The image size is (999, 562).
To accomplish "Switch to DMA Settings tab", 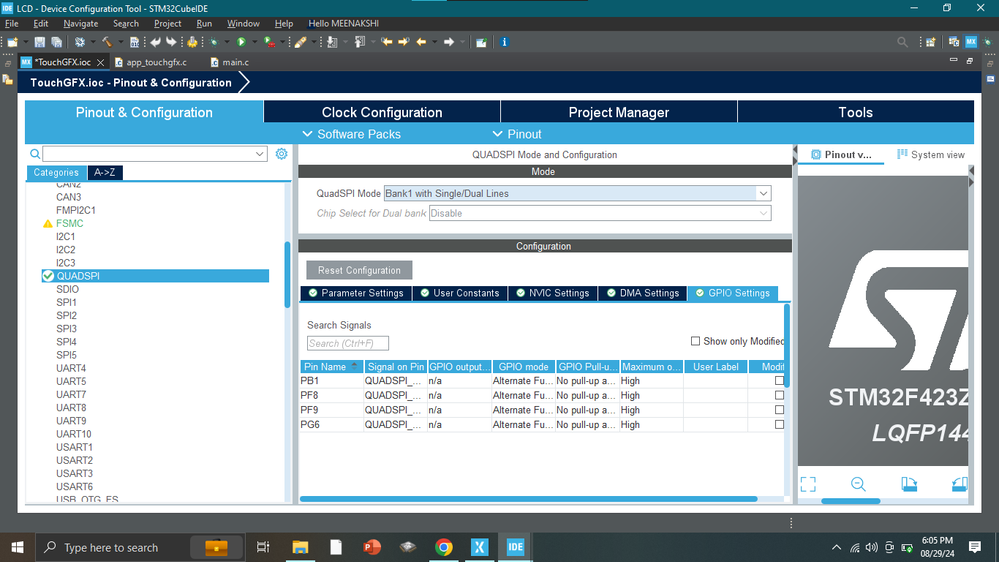I will click(643, 293).
